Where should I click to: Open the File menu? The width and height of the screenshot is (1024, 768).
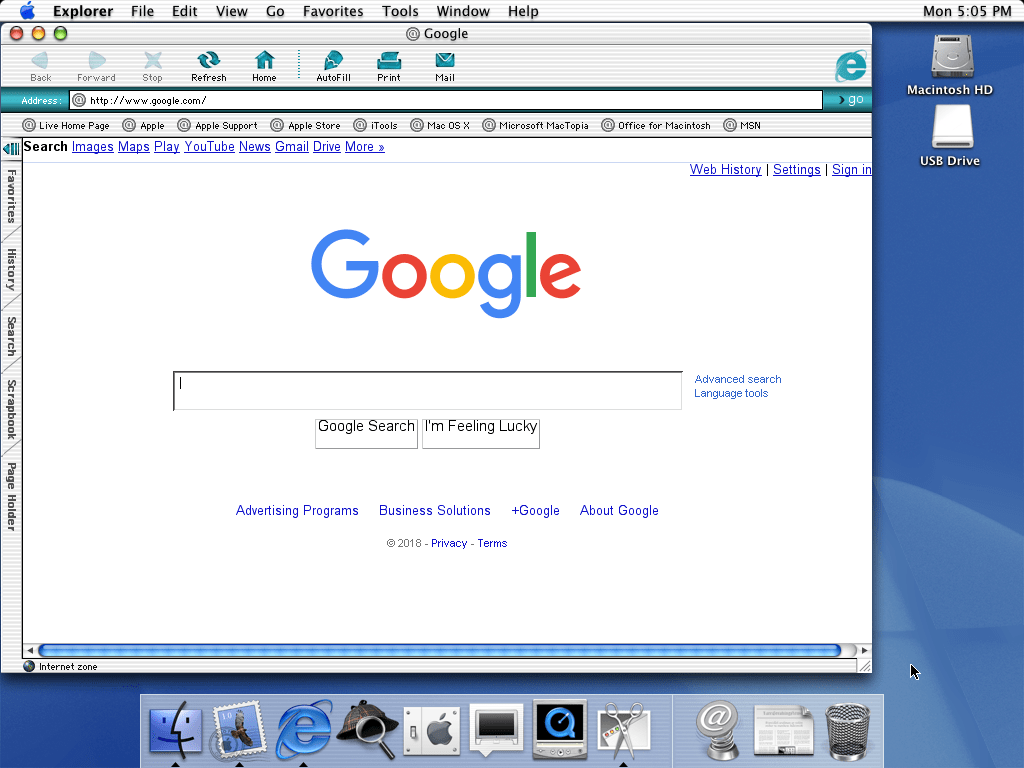tap(142, 11)
